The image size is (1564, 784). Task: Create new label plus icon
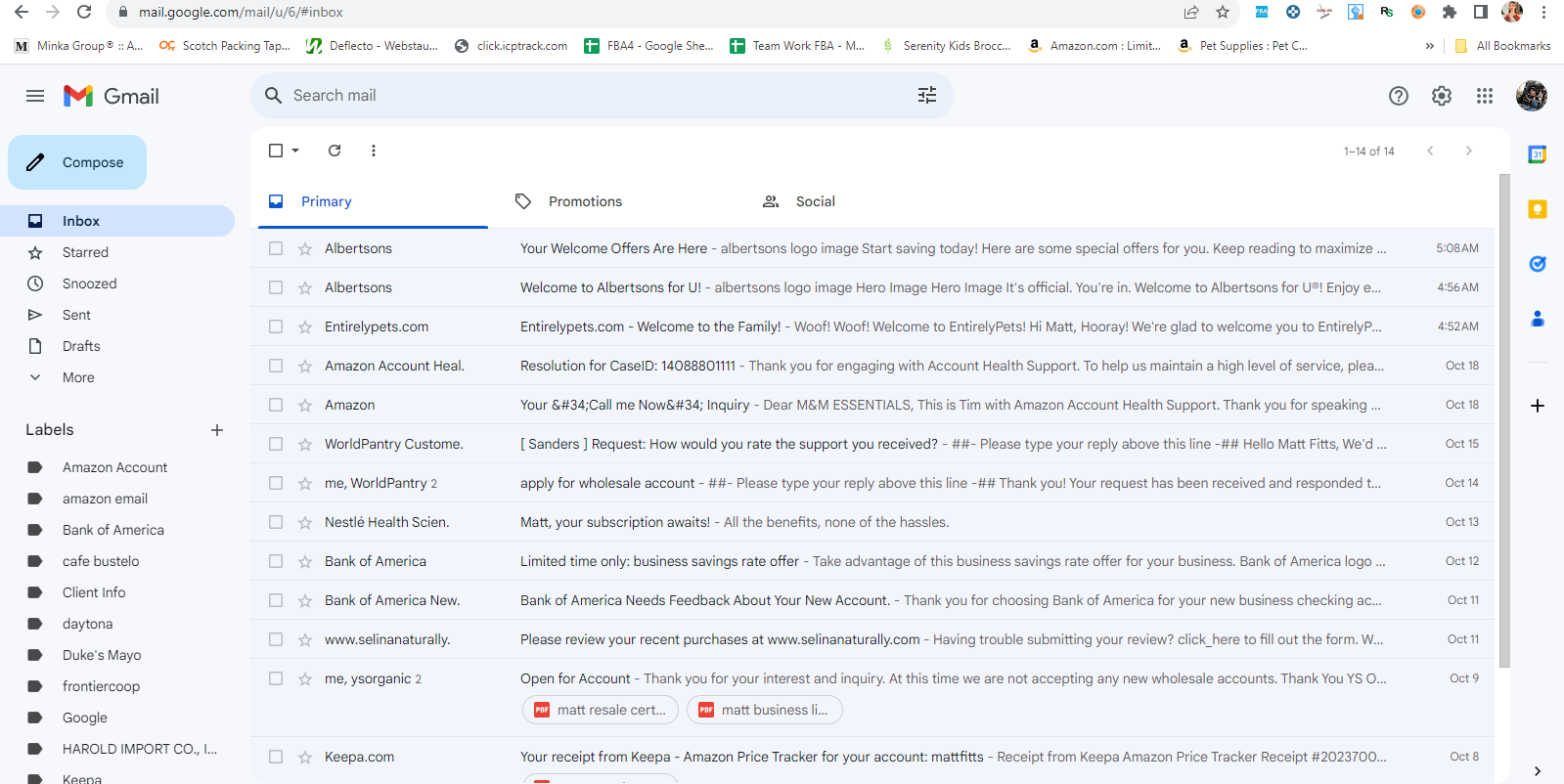coord(217,430)
